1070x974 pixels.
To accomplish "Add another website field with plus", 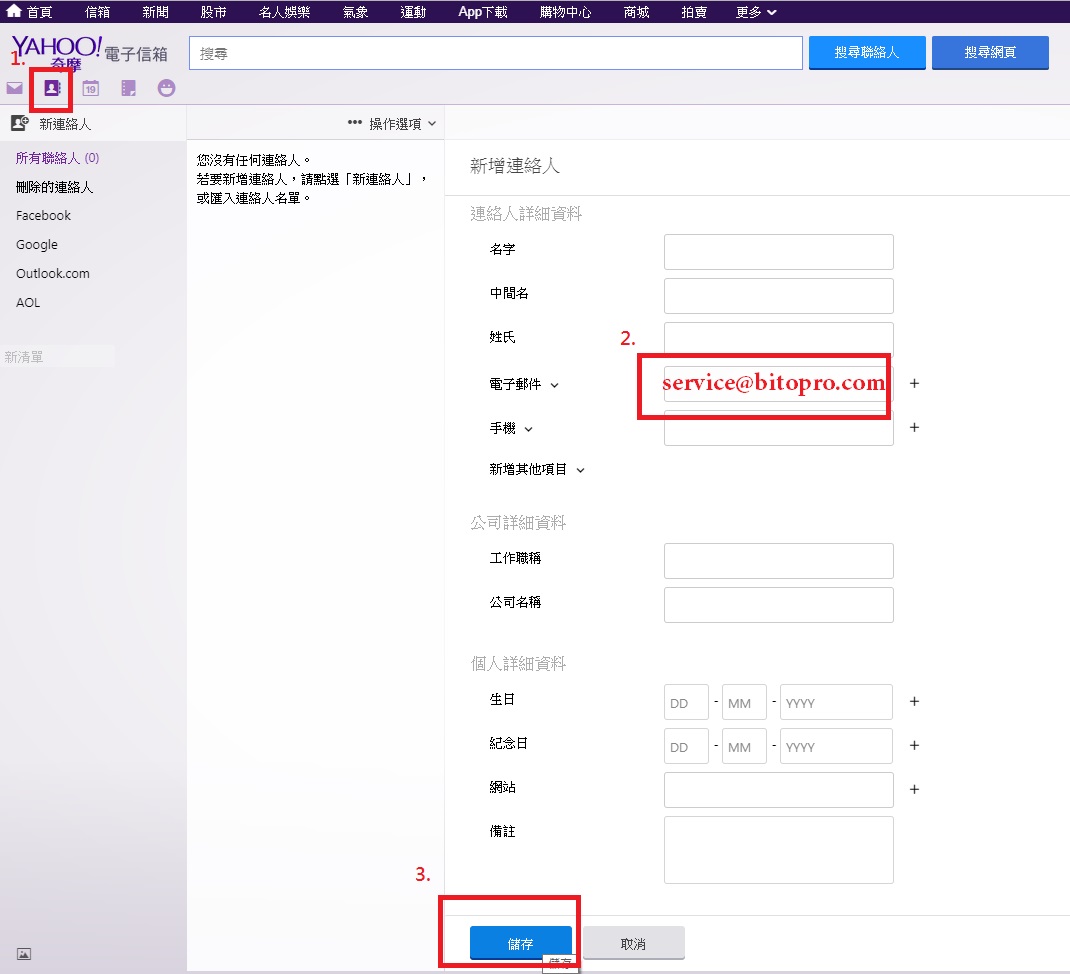I will [x=914, y=790].
